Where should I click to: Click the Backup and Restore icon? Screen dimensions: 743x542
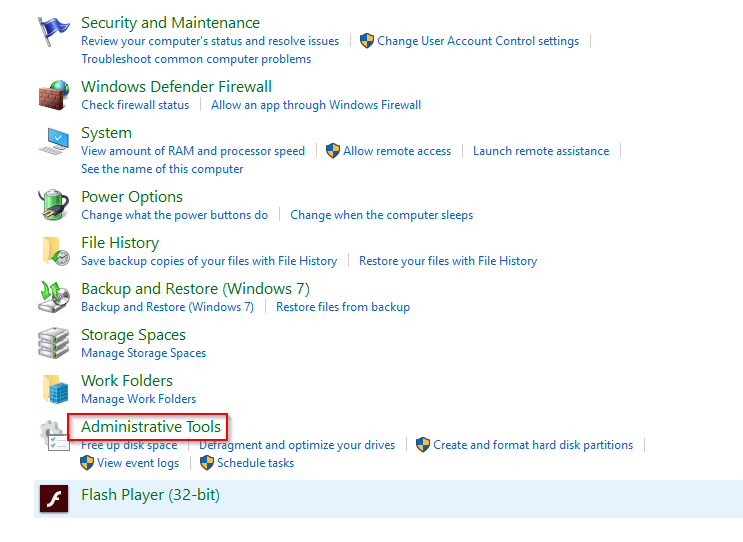click(x=54, y=298)
